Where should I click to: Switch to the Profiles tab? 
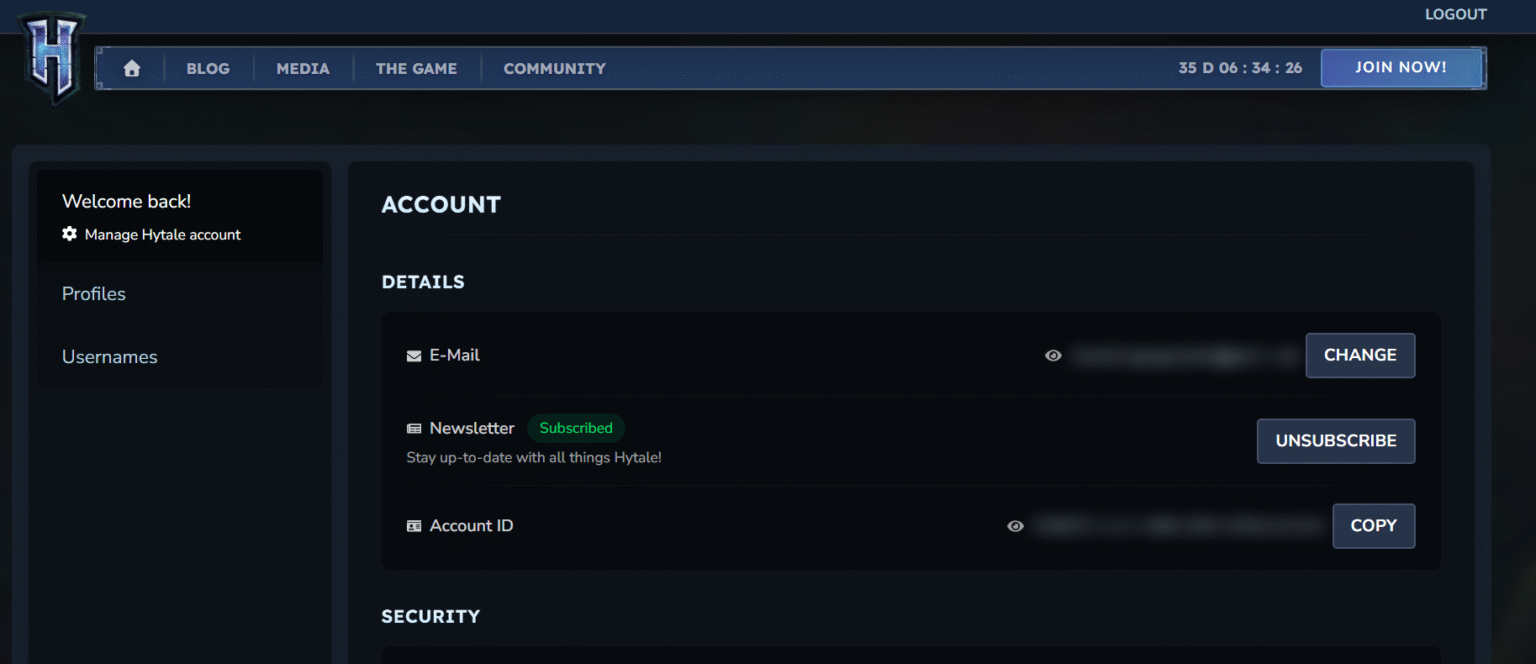click(x=93, y=293)
